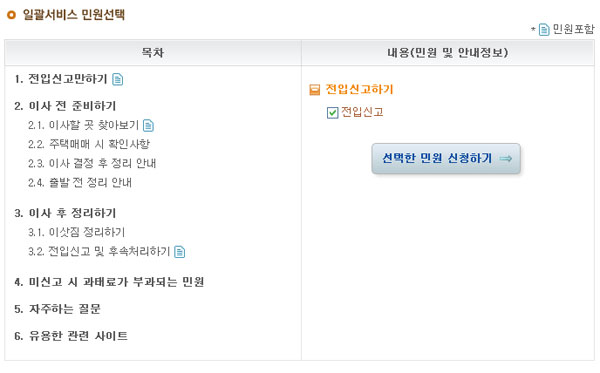Open 5. 자주하는 질문
This screenshot has width=600, height=373.
(x=57, y=309)
